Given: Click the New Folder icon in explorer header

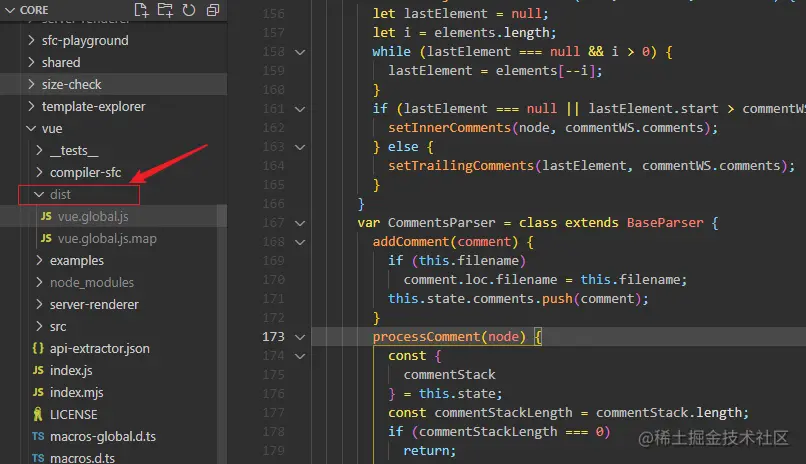Looking at the screenshot, I should tap(165, 10).
